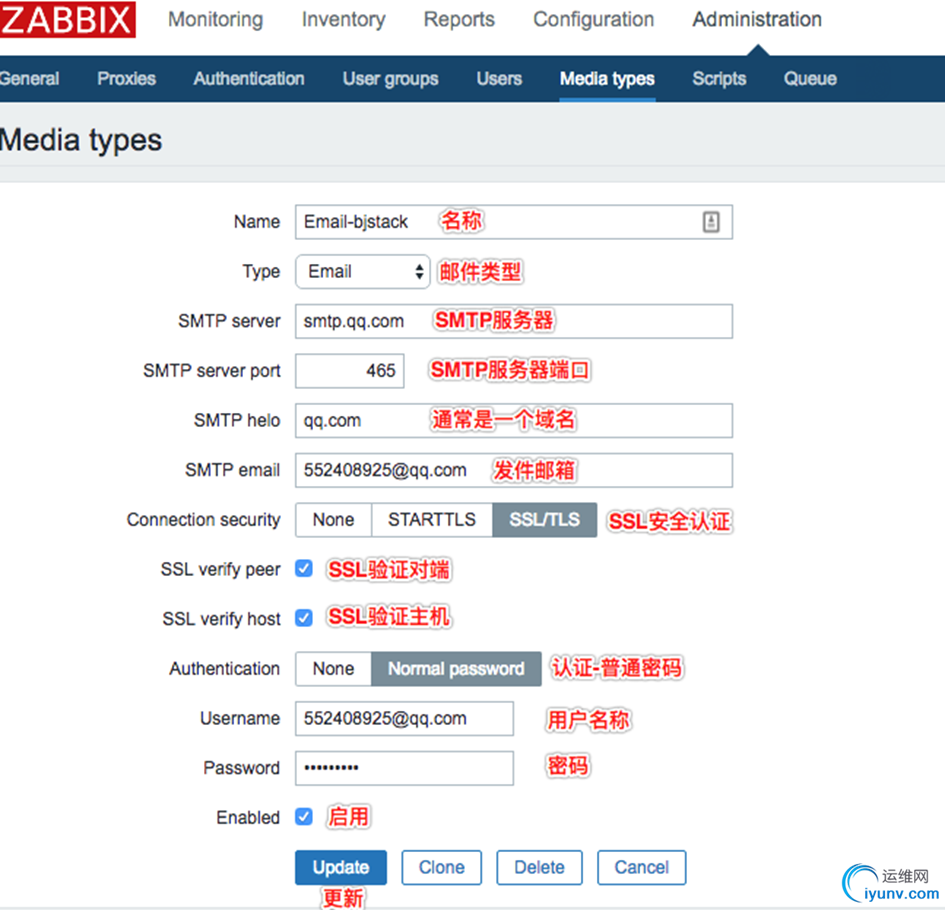Toggle the SSL verify peer checkbox
Screen dimensions: 945x910
tap(304, 568)
